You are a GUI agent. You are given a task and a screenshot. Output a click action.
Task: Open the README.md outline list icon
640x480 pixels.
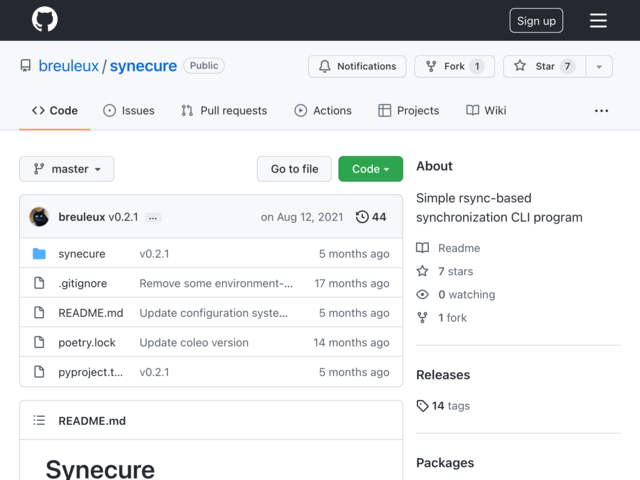(39, 420)
